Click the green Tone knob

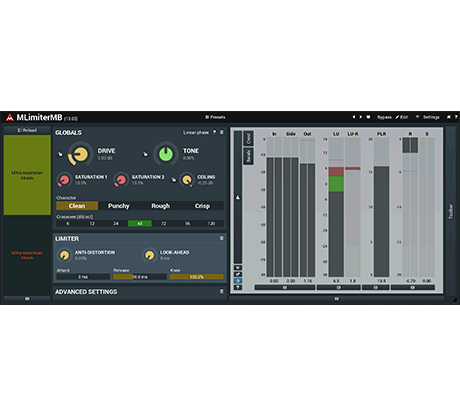pyautogui.click(x=166, y=154)
